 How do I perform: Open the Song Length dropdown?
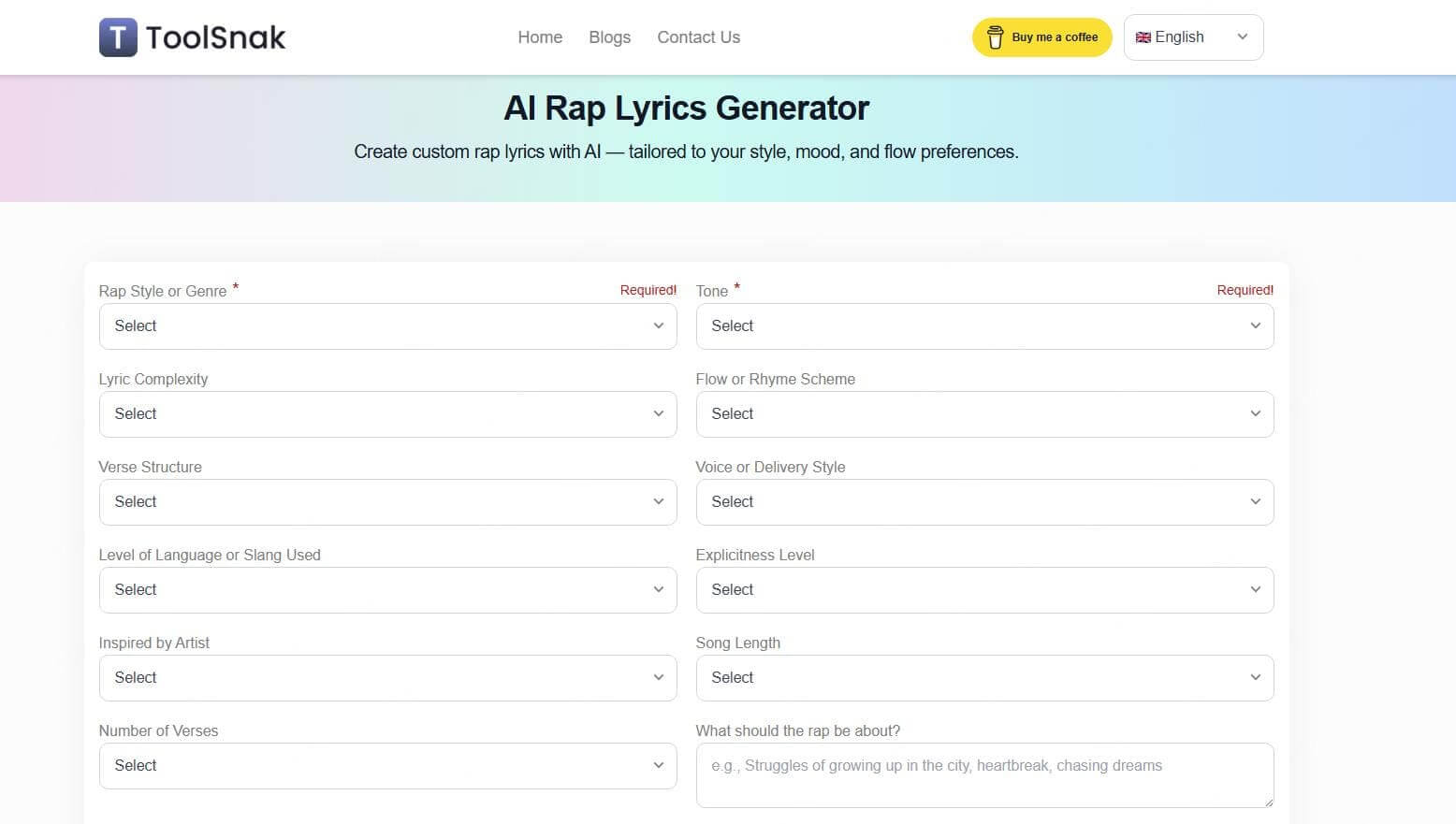click(984, 677)
